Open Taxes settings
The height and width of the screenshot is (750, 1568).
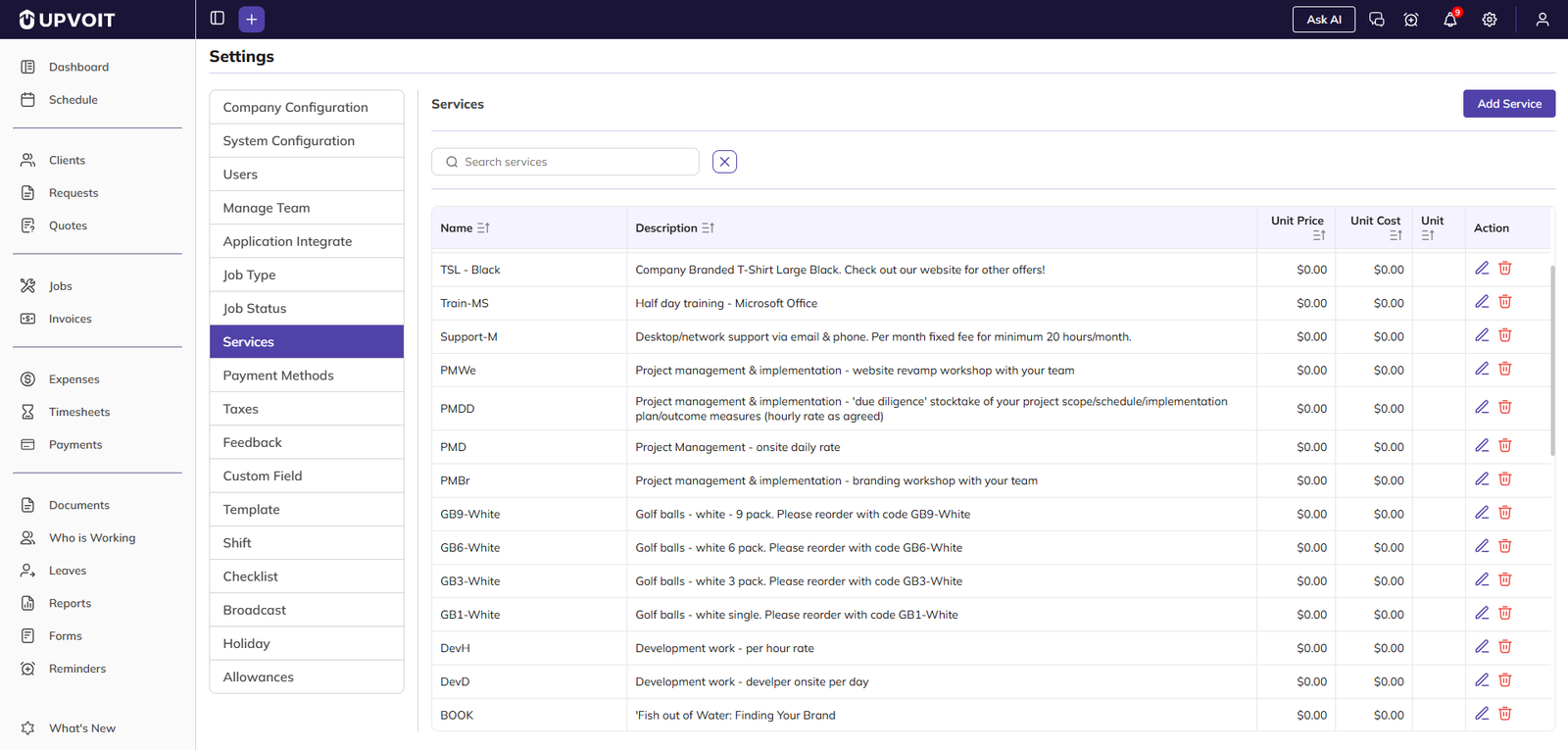[x=307, y=409]
